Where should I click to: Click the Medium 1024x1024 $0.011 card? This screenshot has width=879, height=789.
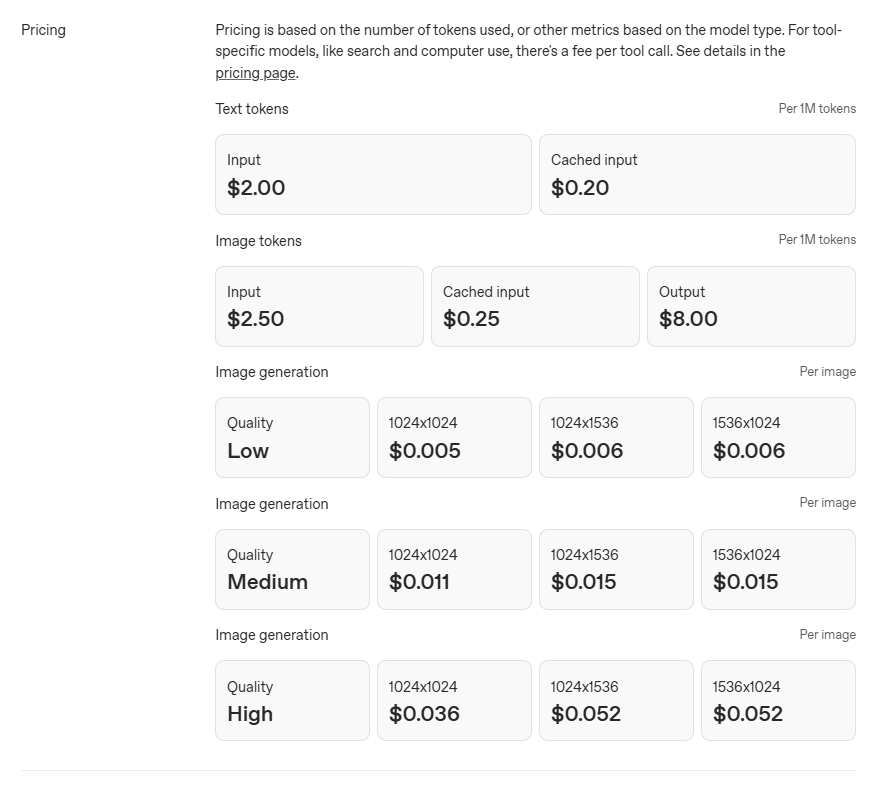click(454, 569)
